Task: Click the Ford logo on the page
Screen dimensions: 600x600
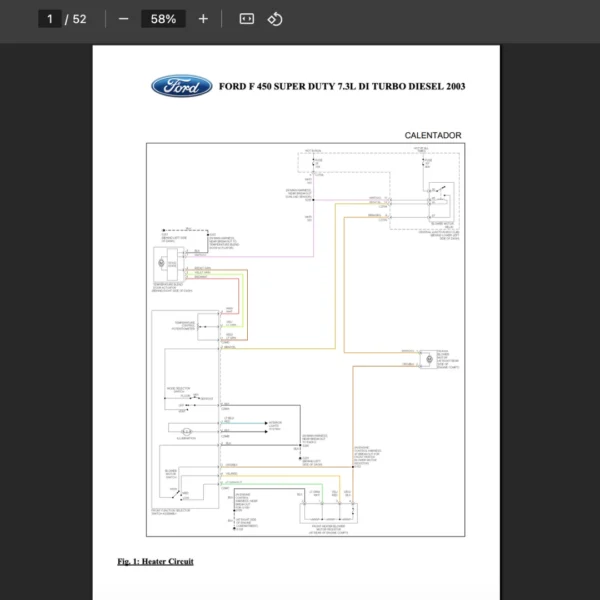Action: pos(182,86)
